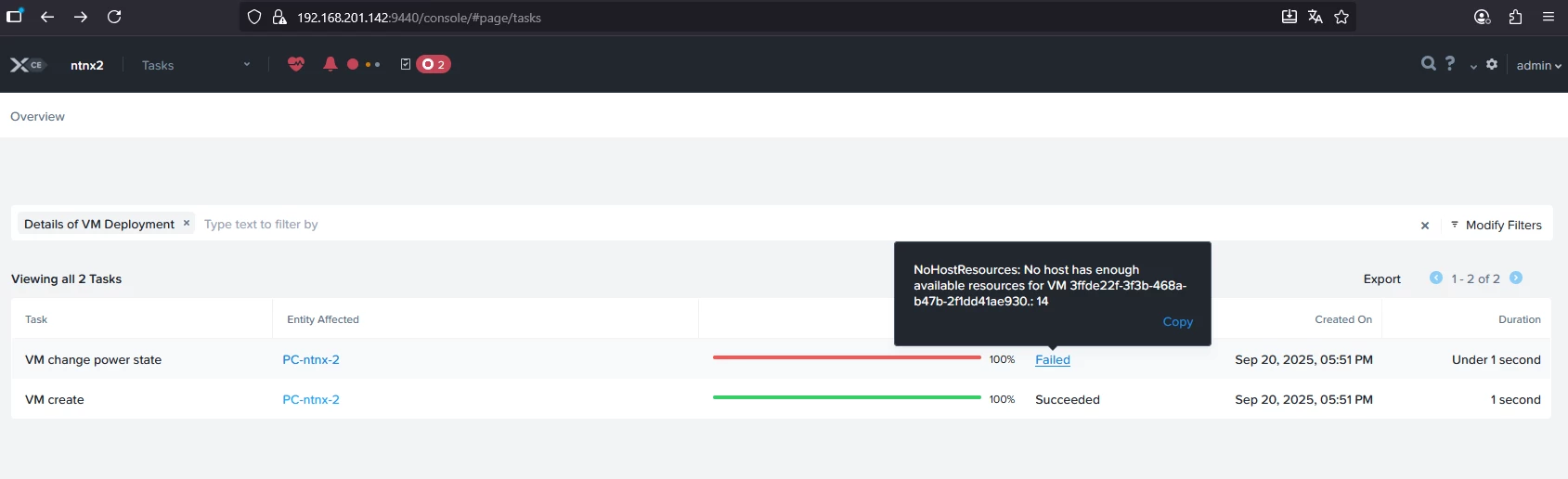Click the browser sidebar/tabs view icon
Viewport: 1568px width, 479px height.
(x=14, y=16)
